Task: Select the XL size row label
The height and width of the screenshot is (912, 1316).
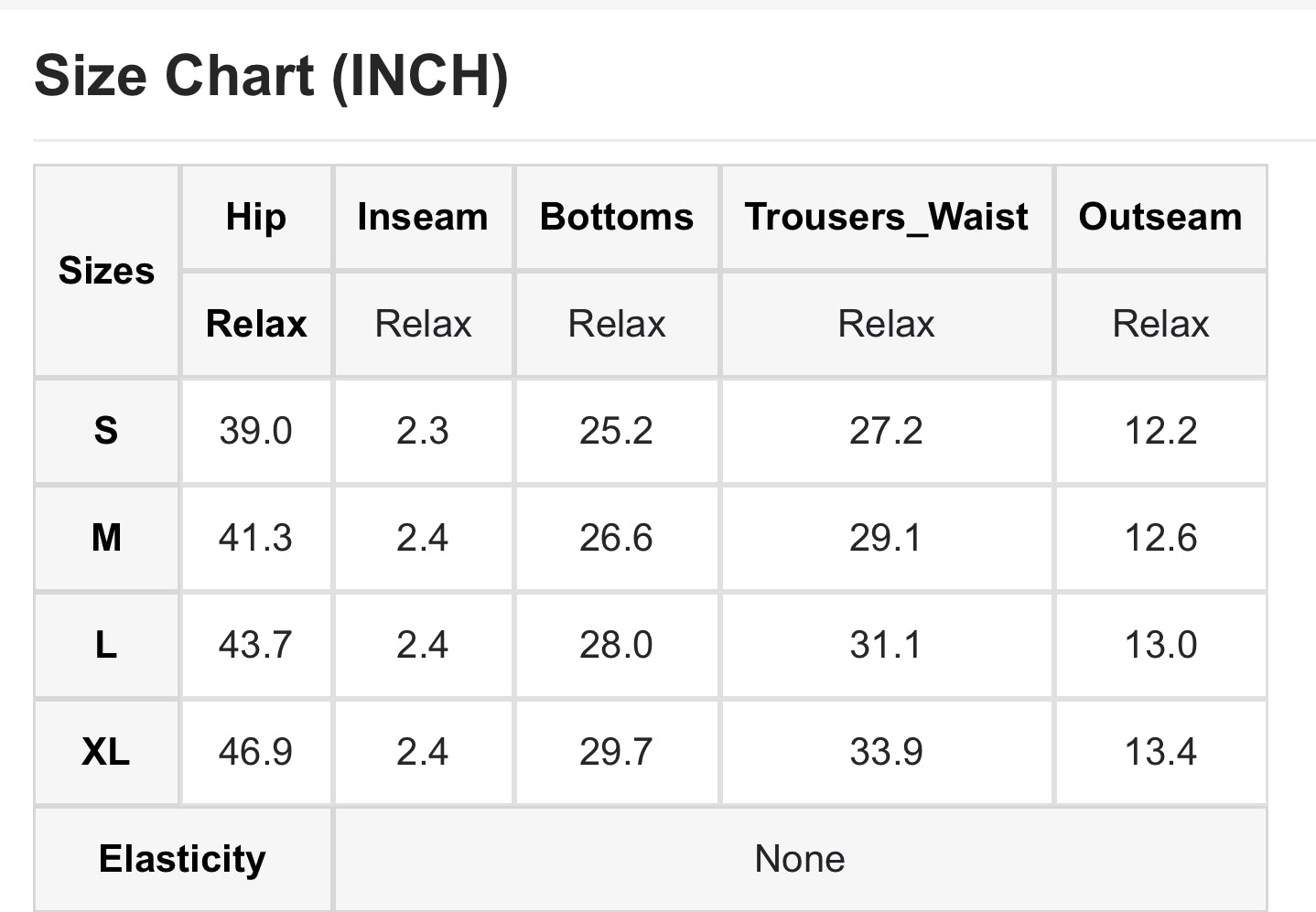Action: [x=106, y=752]
